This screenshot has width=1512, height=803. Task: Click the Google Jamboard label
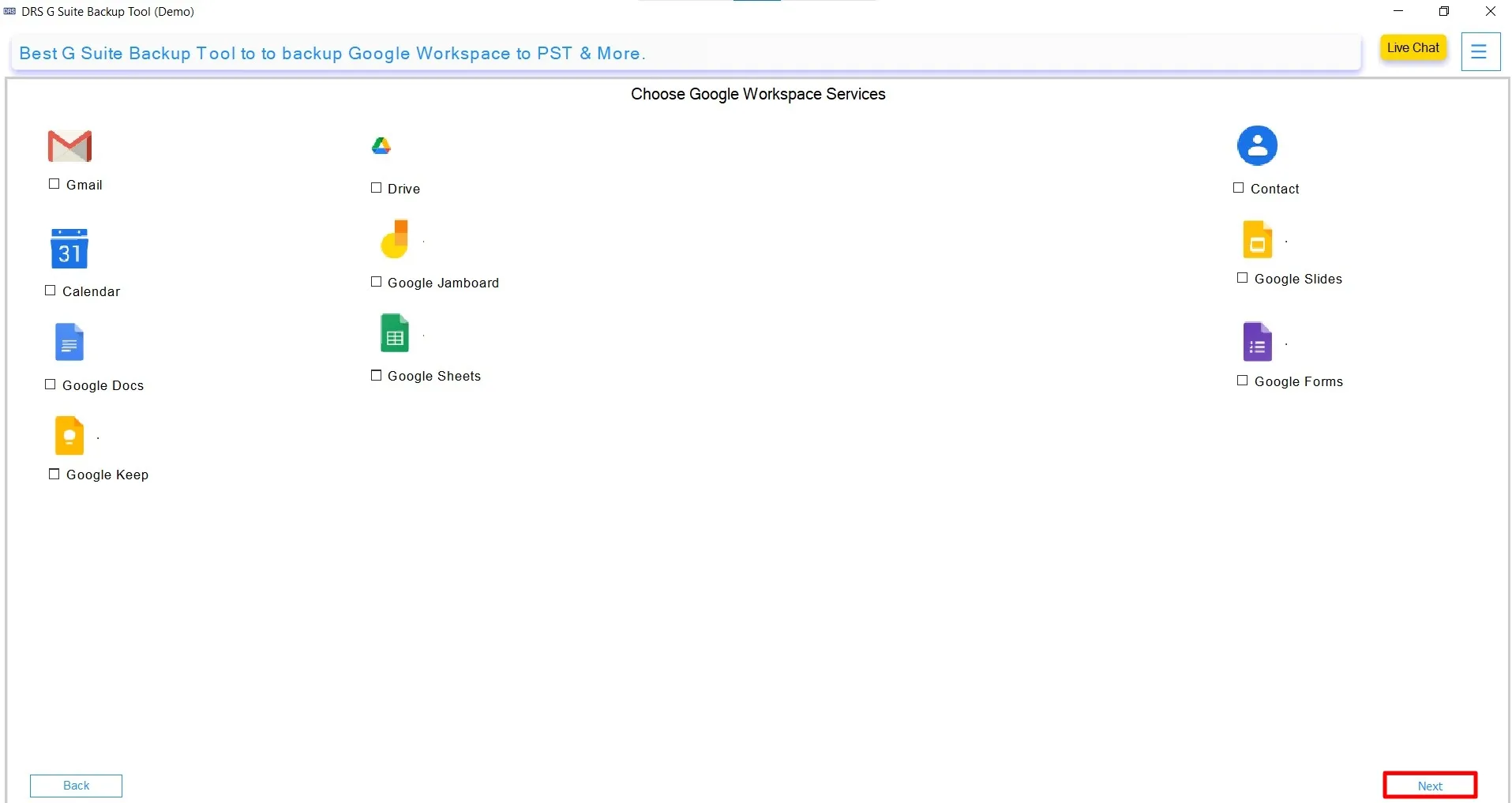click(x=444, y=283)
